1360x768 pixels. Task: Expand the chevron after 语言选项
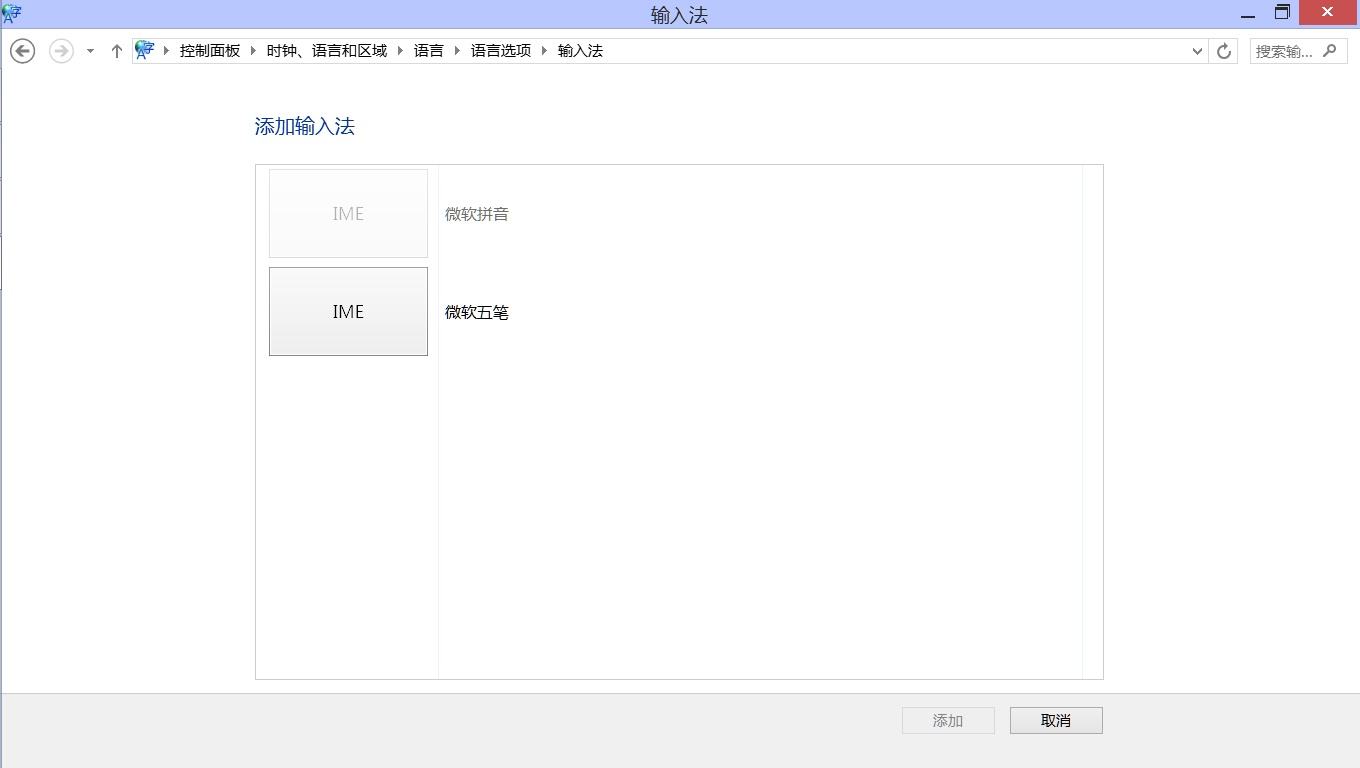tap(545, 51)
